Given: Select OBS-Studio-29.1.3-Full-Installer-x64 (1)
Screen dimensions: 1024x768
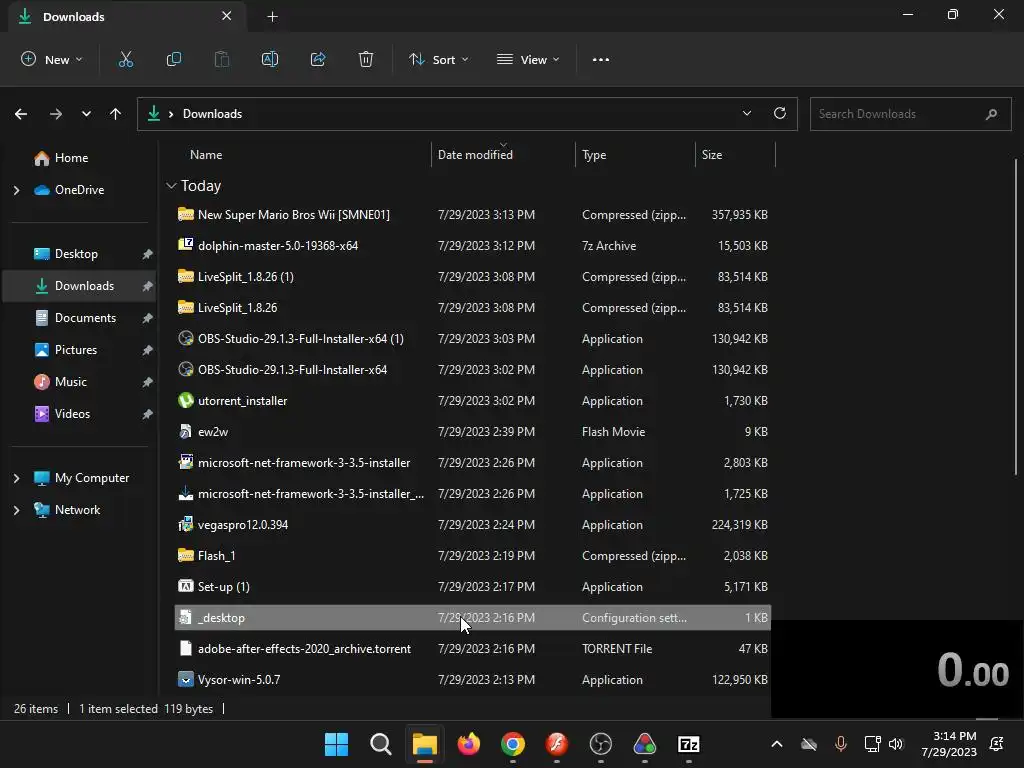Looking at the screenshot, I should pos(473,339).
